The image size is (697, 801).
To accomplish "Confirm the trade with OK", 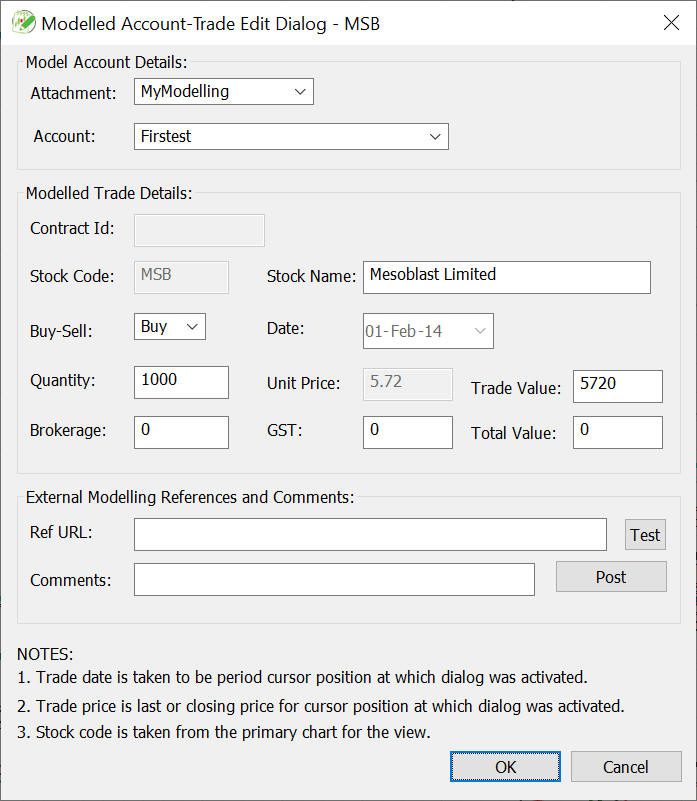I will coord(505,766).
